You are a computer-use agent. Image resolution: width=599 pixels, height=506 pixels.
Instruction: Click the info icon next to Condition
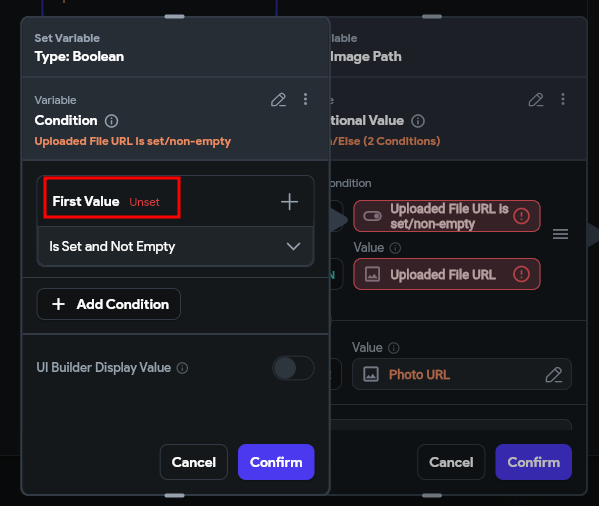pyautogui.click(x=112, y=121)
